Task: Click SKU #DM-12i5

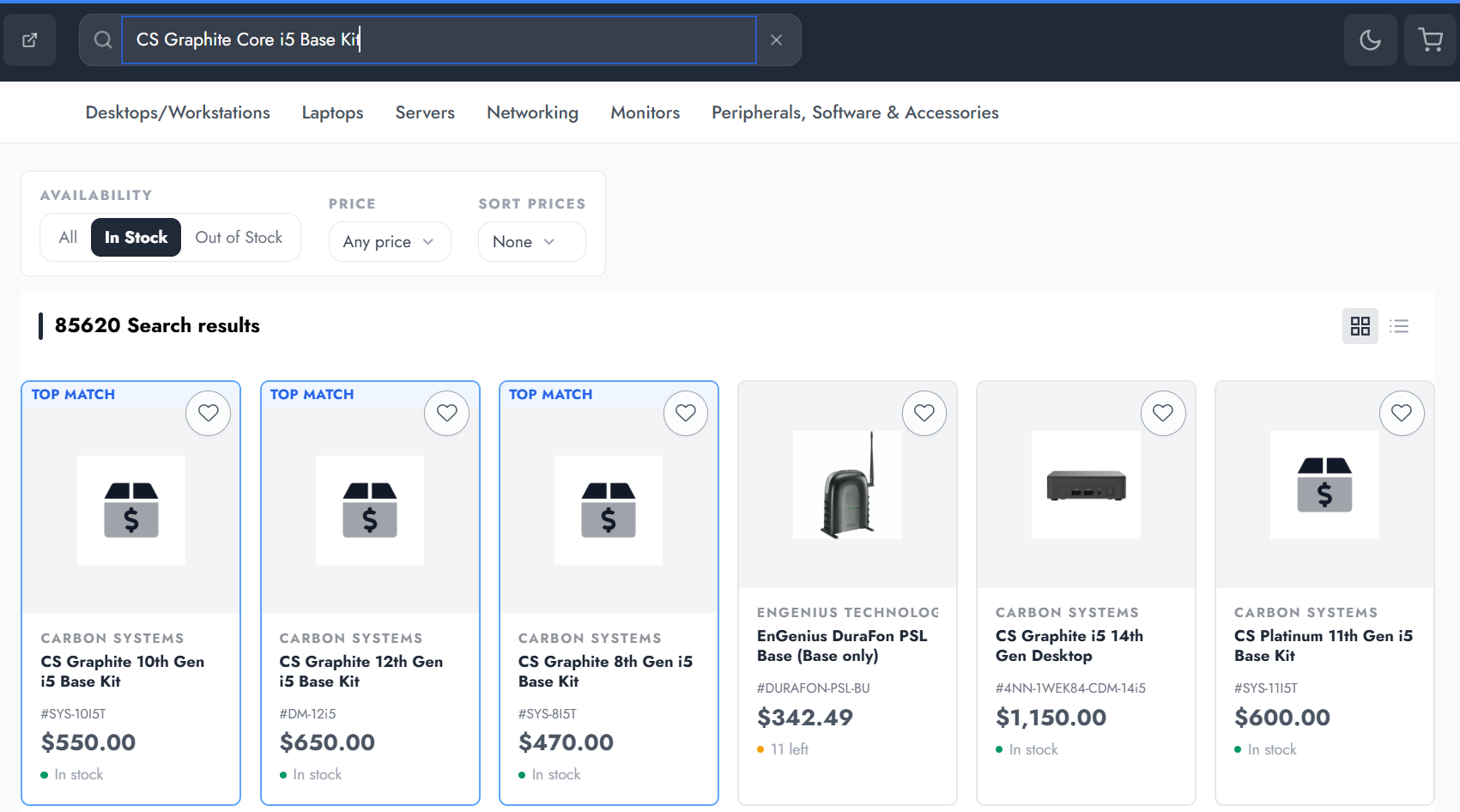Action: 307,714
